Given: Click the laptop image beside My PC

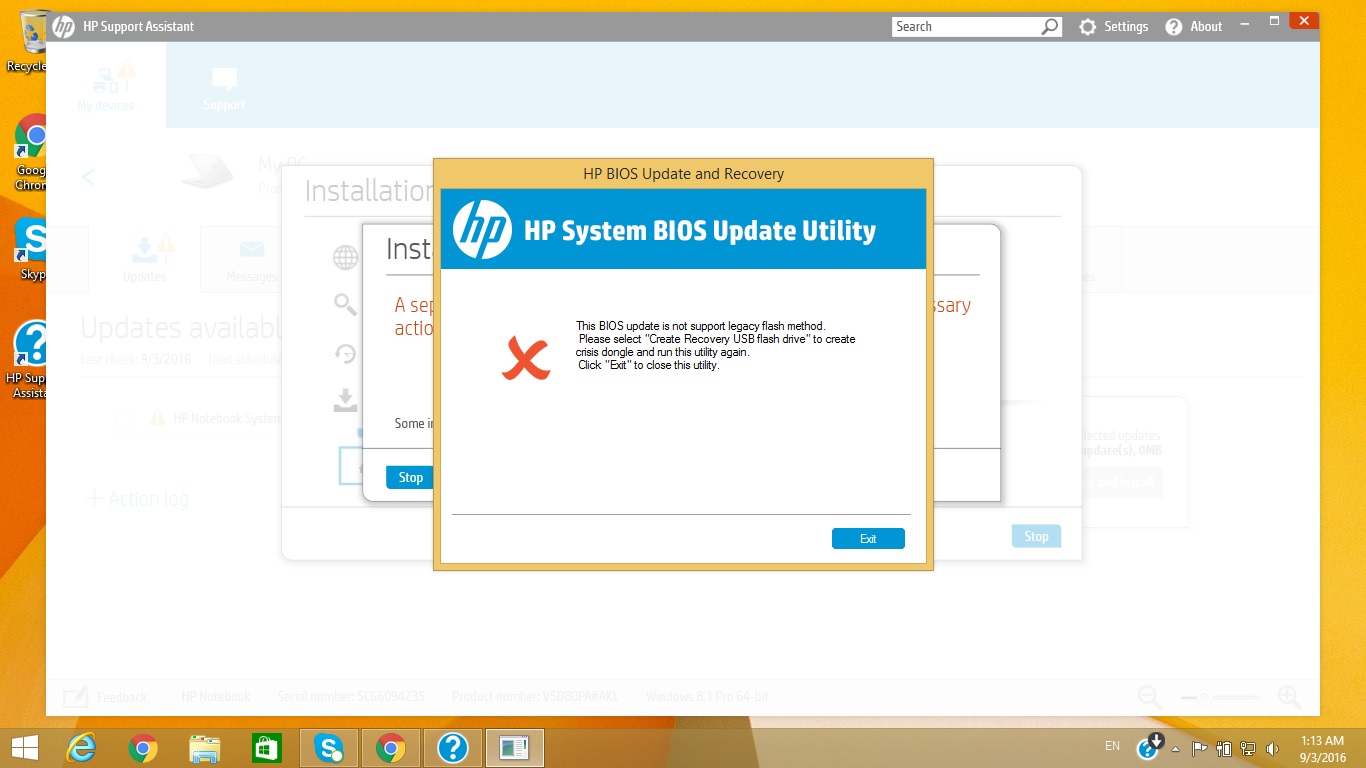Looking at the screenshot, I should click(207, 172).
